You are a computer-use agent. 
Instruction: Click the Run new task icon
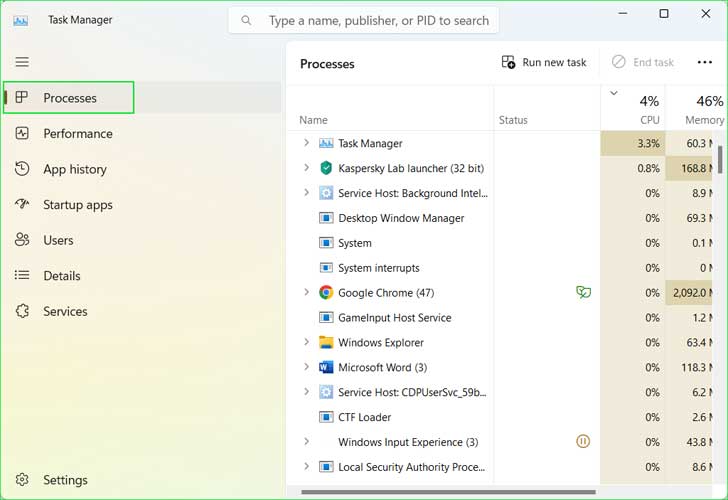point(508,62)
